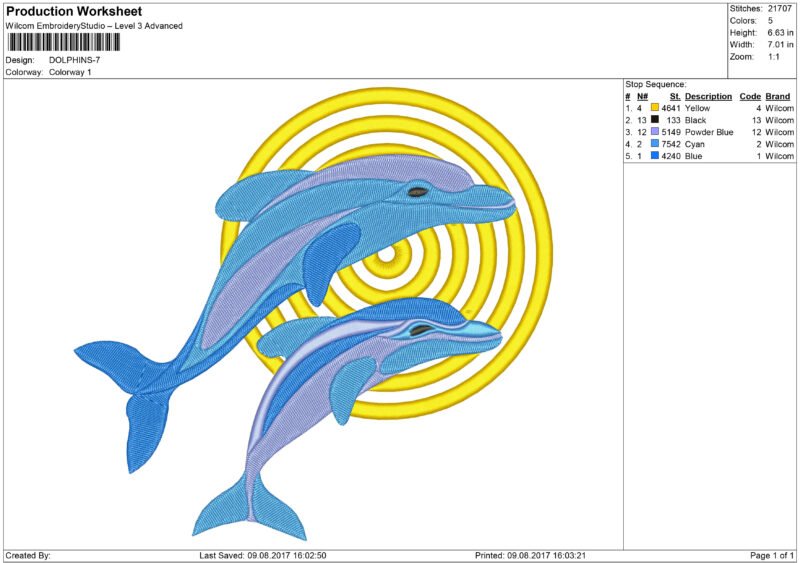The image size is (800, 563).
Task: Click the 'Cyan' description text
Action: [x=694, y=144]
